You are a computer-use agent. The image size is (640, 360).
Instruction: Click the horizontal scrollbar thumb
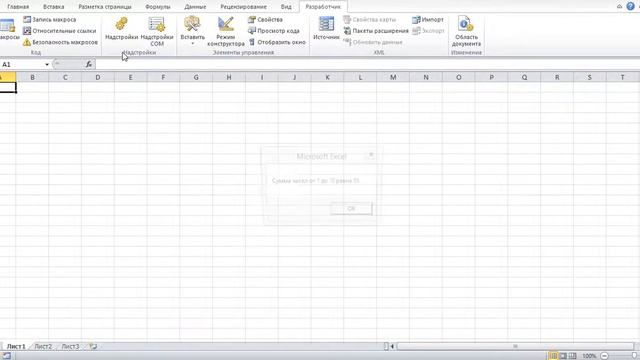click(515, 347)
